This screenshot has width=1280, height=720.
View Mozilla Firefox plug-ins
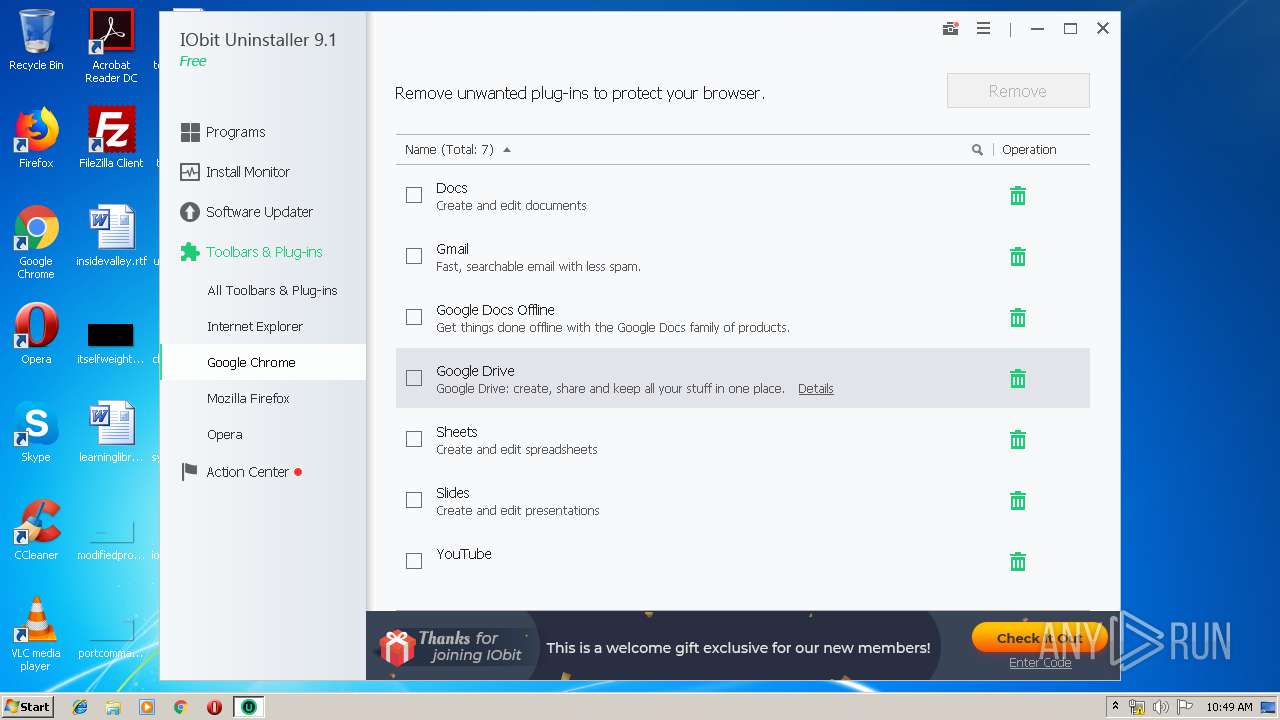tap(248, 398)
